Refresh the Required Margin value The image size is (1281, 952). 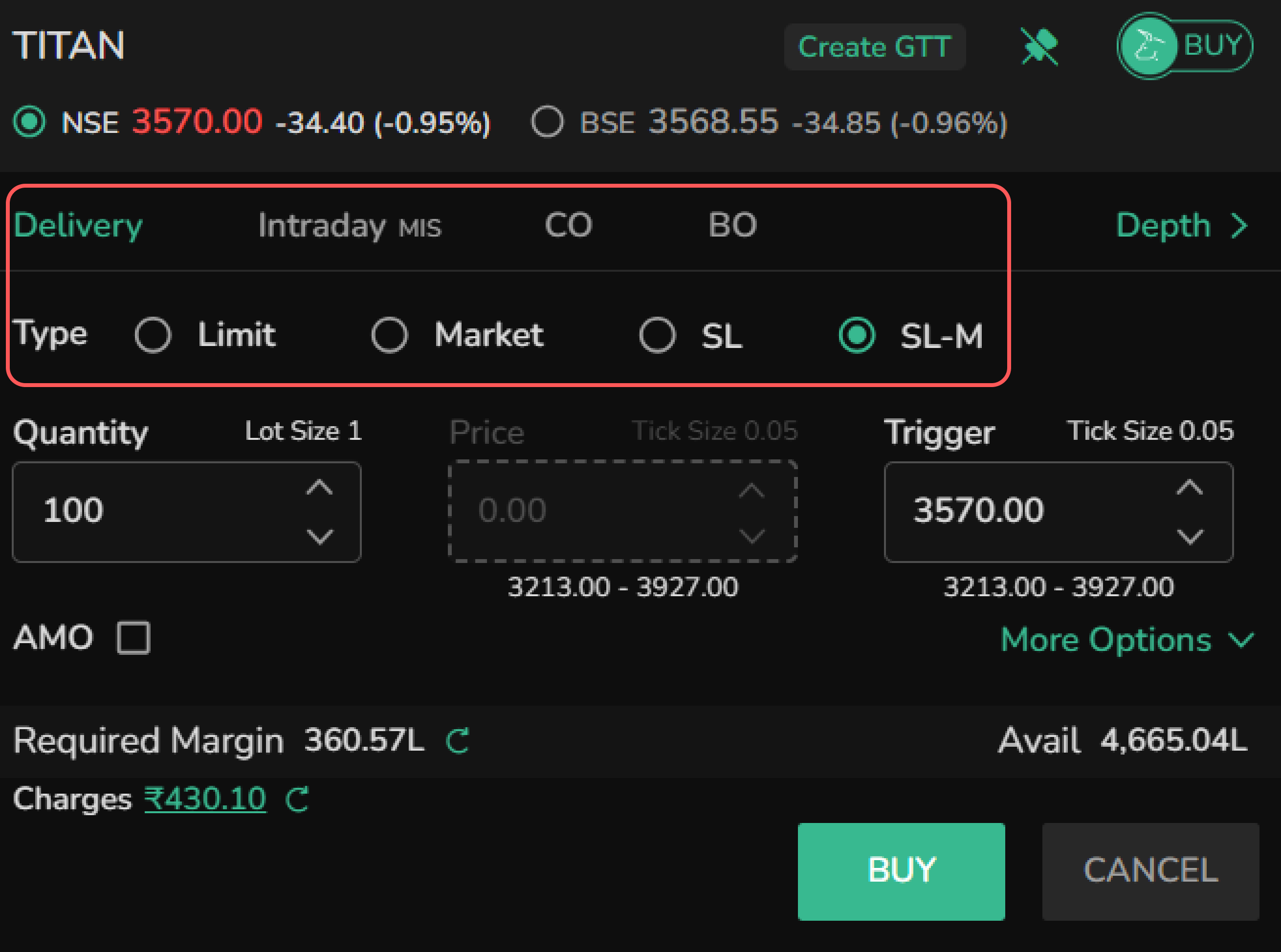(458, 740)
